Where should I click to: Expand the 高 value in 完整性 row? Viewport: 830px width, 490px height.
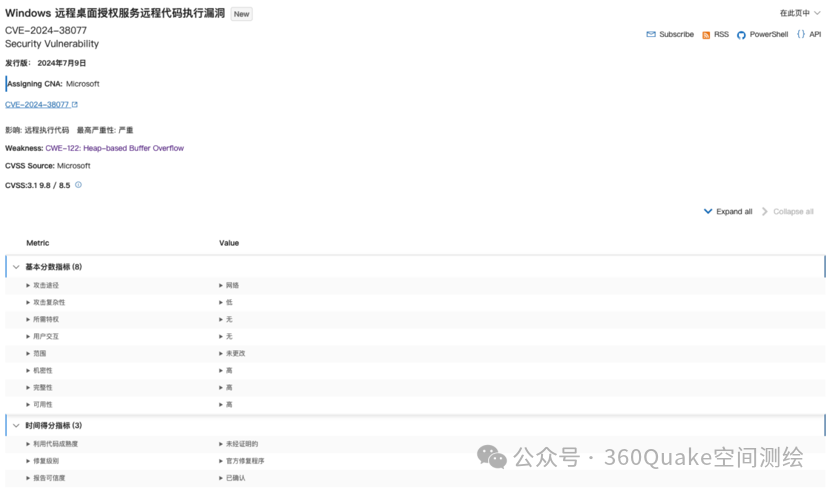225,387
